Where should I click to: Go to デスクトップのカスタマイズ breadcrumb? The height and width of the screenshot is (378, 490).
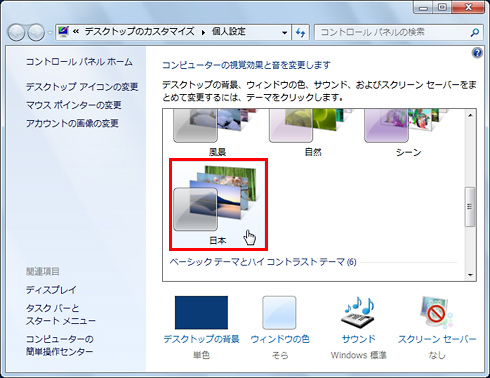[x=139, y=32]
